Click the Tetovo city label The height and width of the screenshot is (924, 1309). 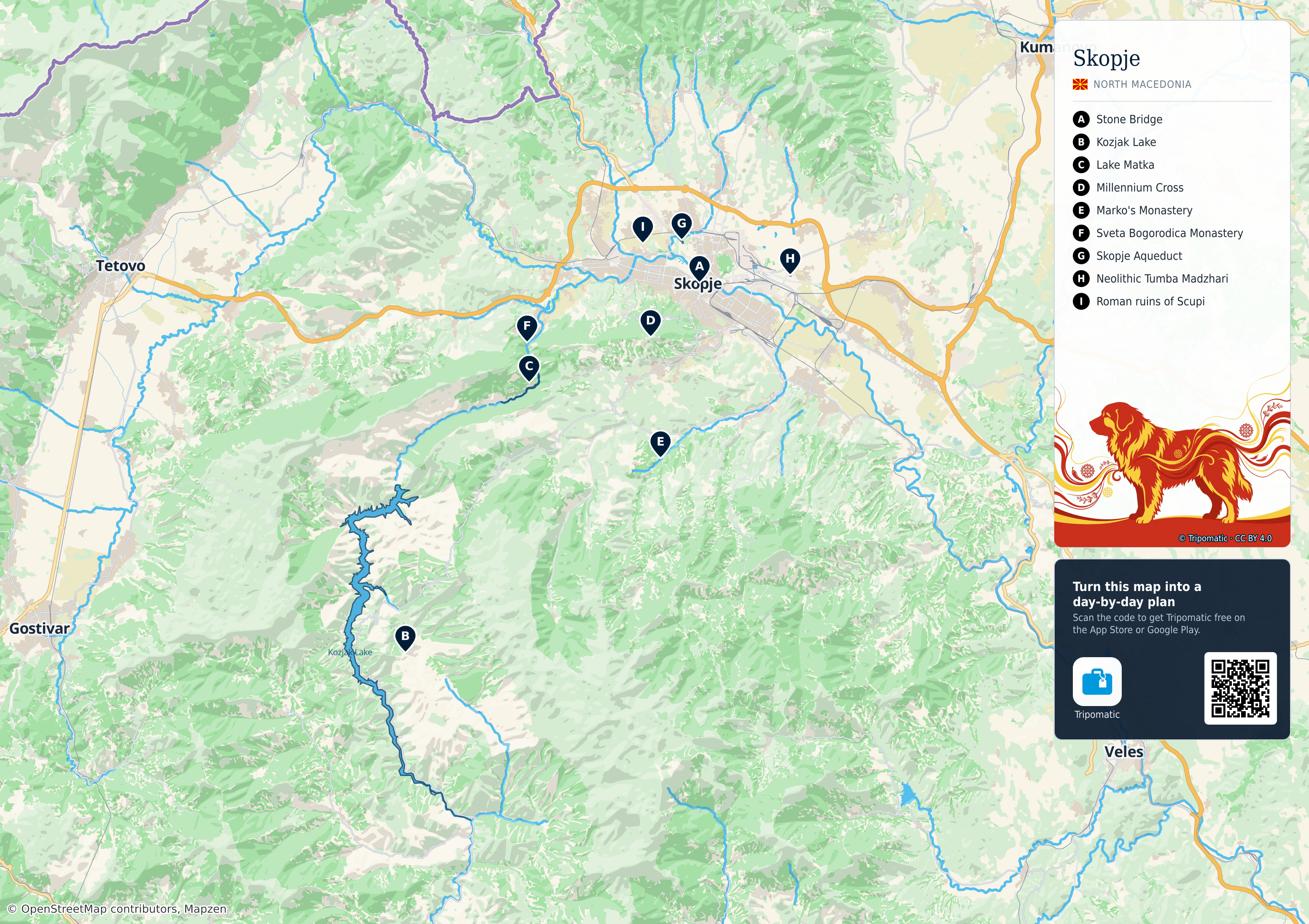[x=120, y=266]
